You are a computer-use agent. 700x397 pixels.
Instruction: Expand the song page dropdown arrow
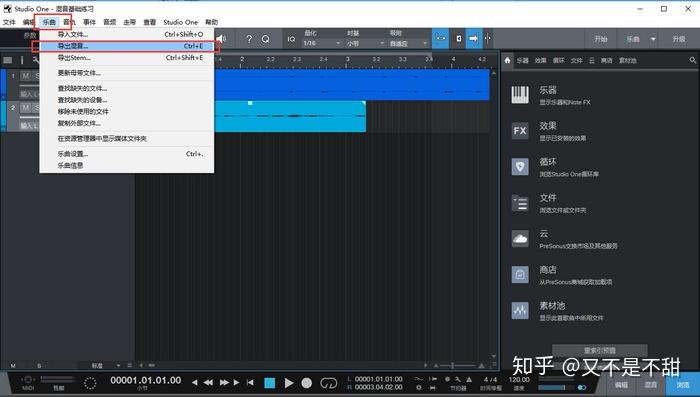click(x=653, y=39)
